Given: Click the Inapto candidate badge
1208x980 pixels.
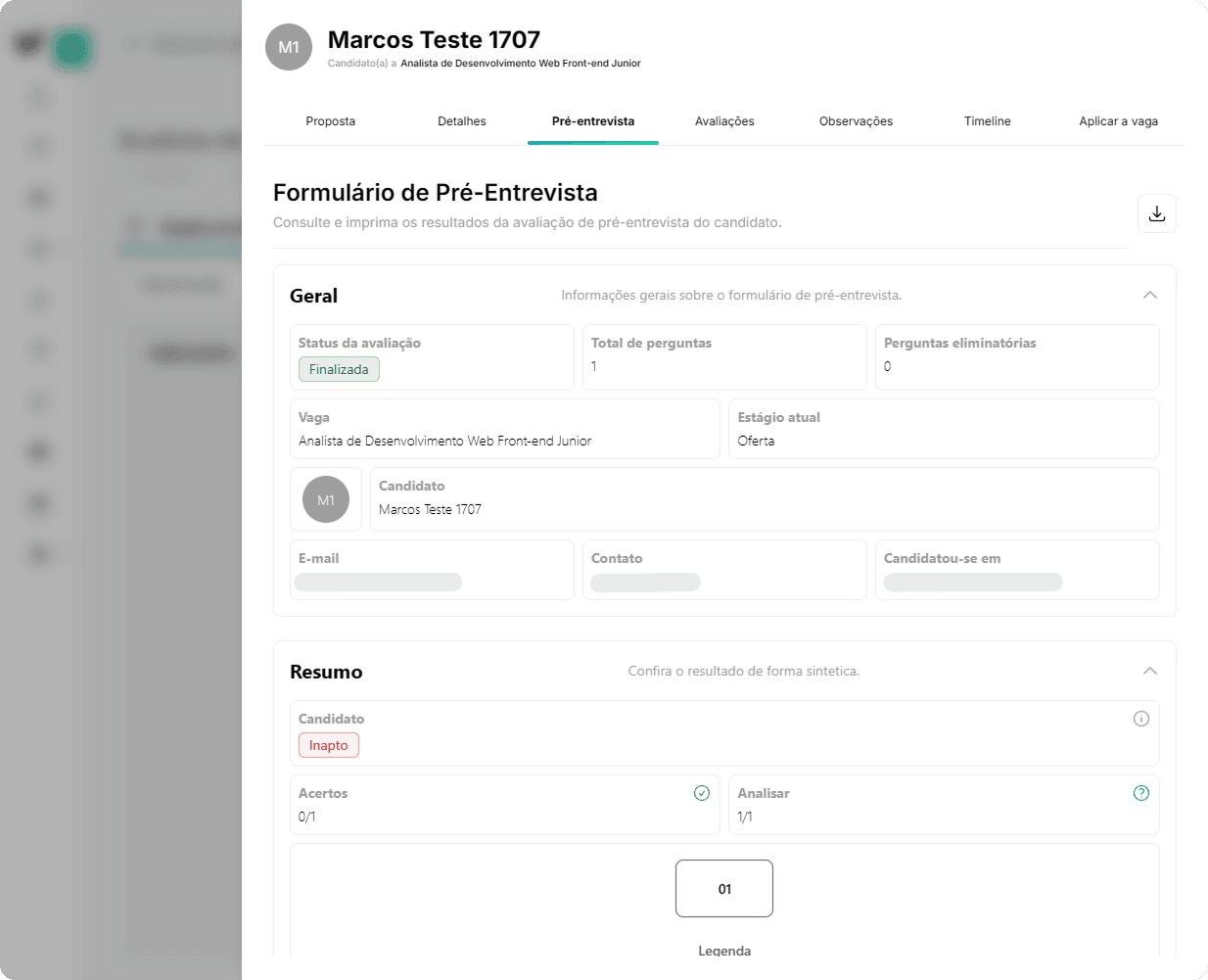Looking at the screenshot, I should (329, 745).
